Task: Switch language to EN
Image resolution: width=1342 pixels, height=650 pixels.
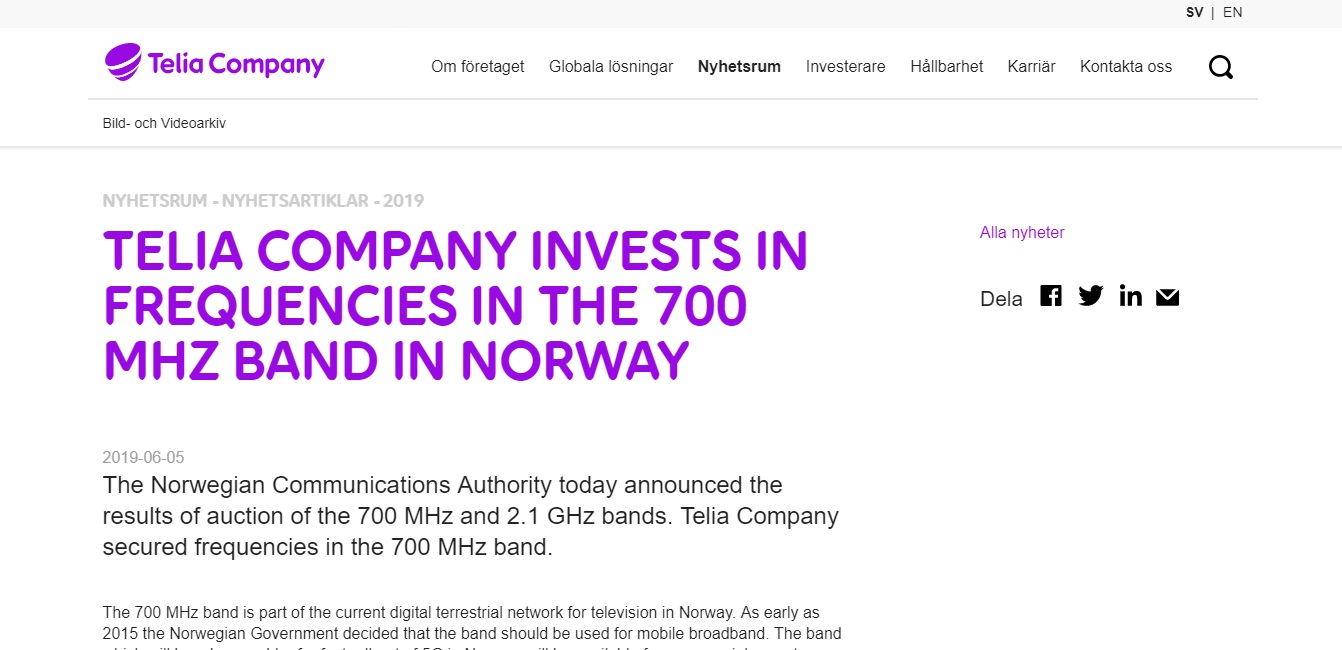Action: pos(1232,13)
